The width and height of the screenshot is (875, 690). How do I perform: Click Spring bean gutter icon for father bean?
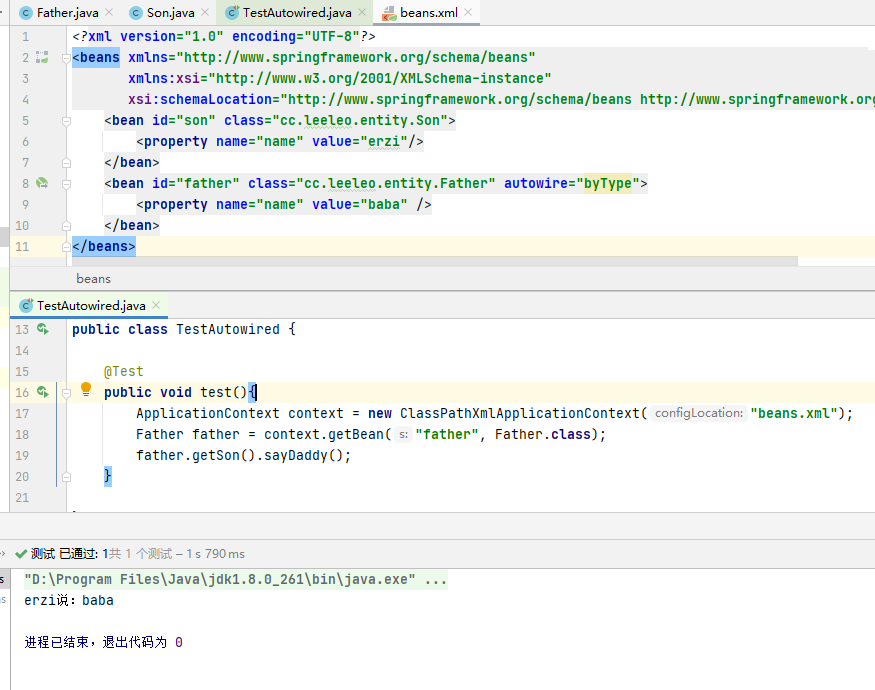pos(42,183)
